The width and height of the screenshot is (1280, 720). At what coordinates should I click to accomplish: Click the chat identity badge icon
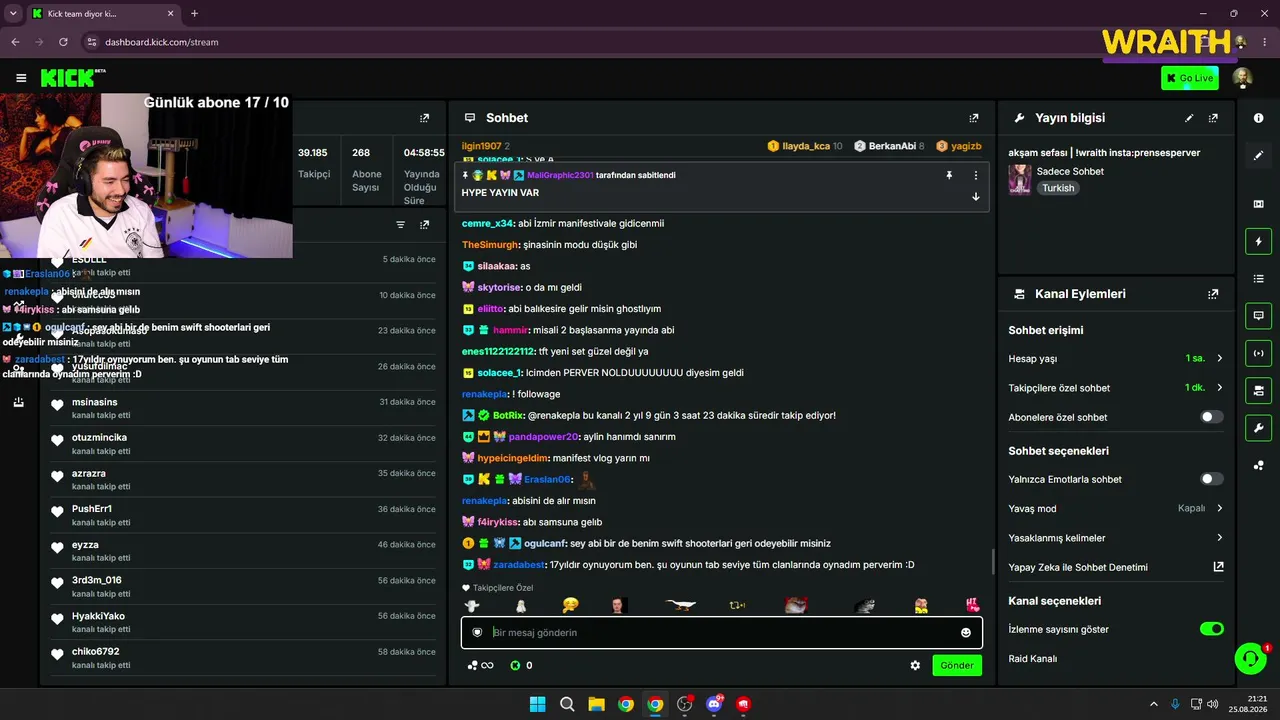click(x=477, y=632)
